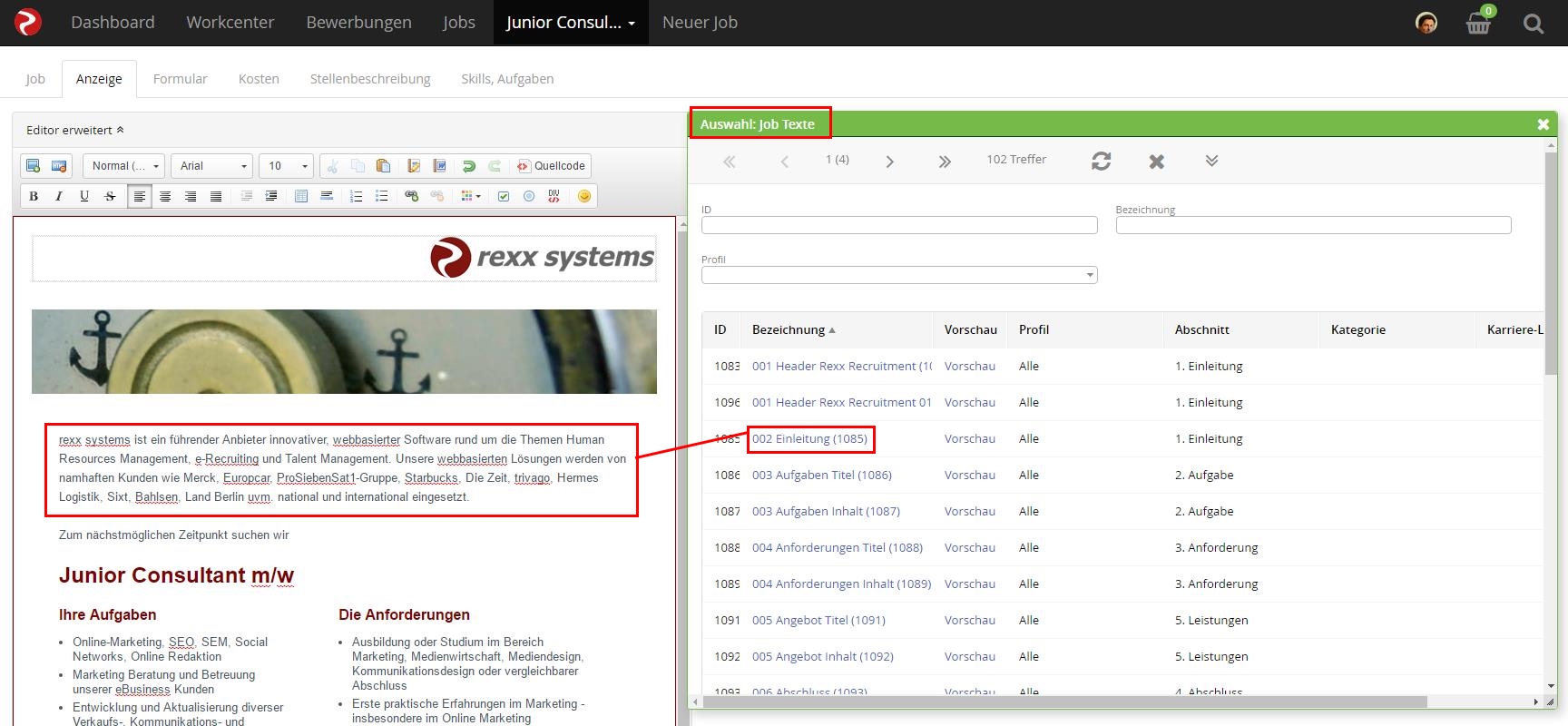
Task: Open the Junior Consul... job dropdown
Action: (571, 23)
